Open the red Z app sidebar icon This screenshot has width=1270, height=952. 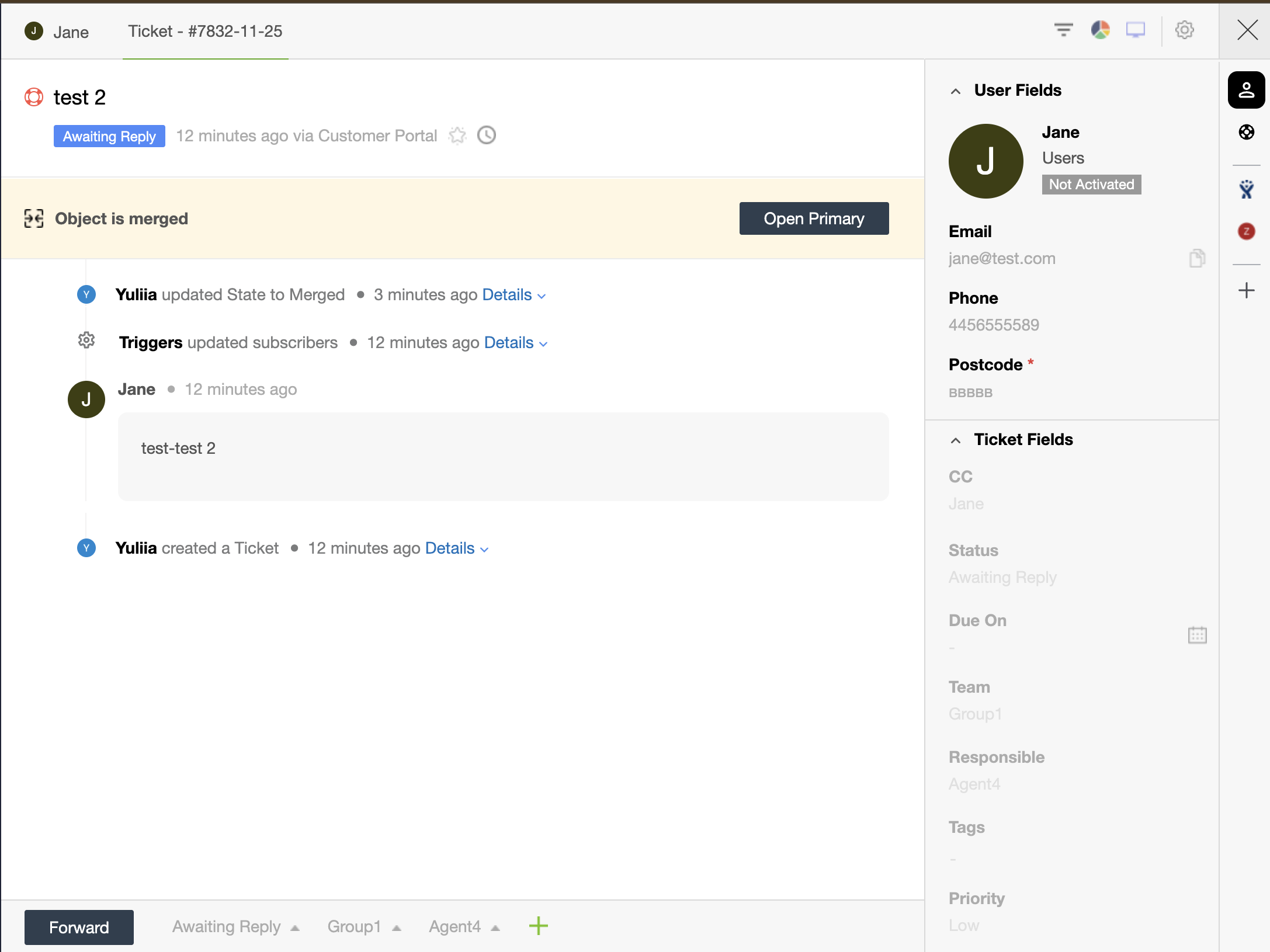[1246, 231]
